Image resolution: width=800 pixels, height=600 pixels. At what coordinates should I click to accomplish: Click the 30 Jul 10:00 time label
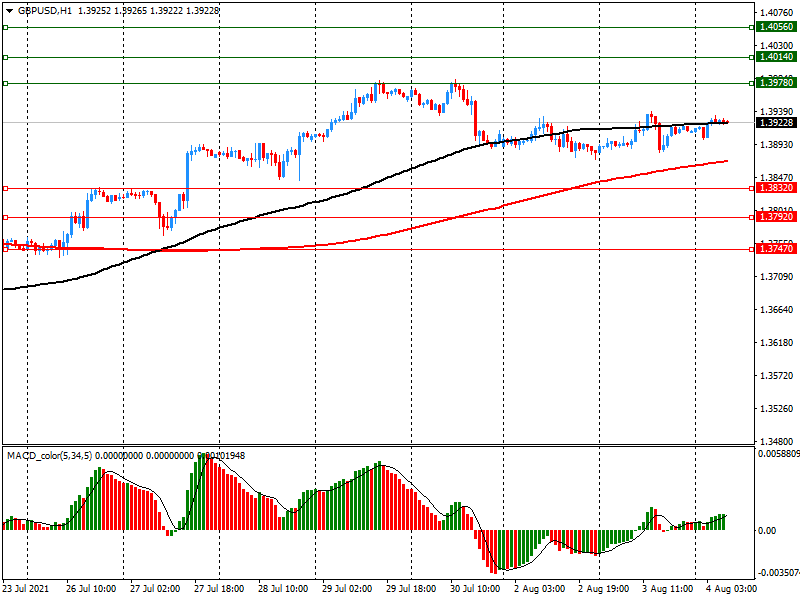[x=475, y=589]
